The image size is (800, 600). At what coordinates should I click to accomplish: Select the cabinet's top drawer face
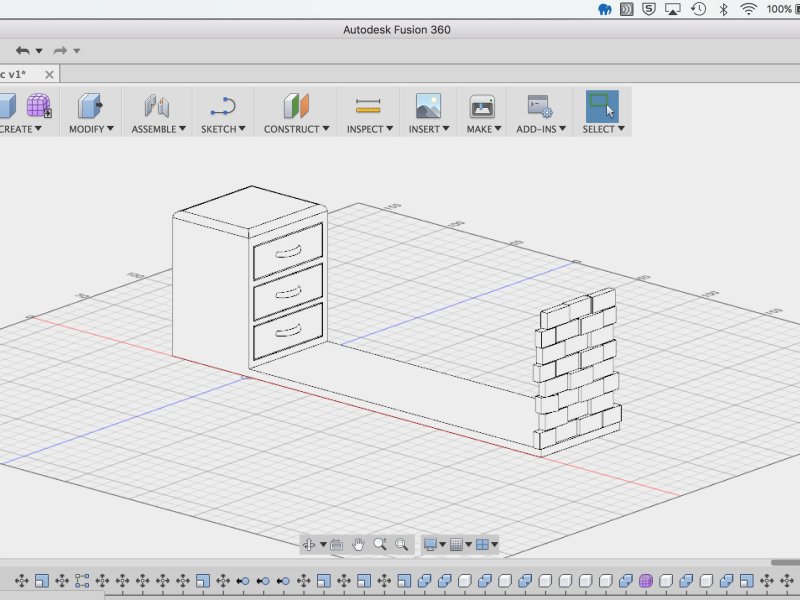(x=288, y=251)
